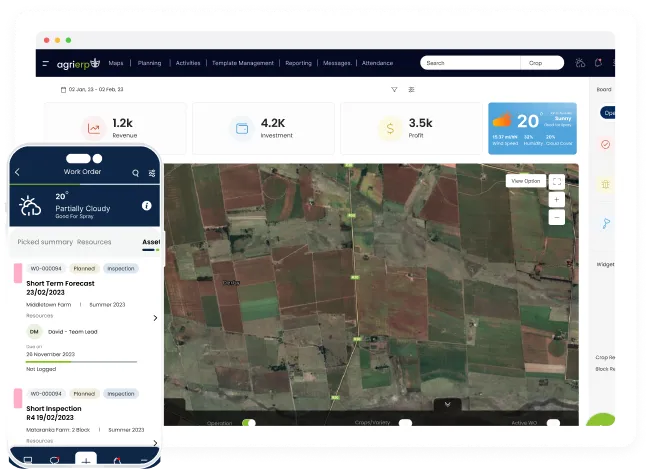Toggle the Operation switch below the map
Viewport: 651px width, 469px height.
249,423
